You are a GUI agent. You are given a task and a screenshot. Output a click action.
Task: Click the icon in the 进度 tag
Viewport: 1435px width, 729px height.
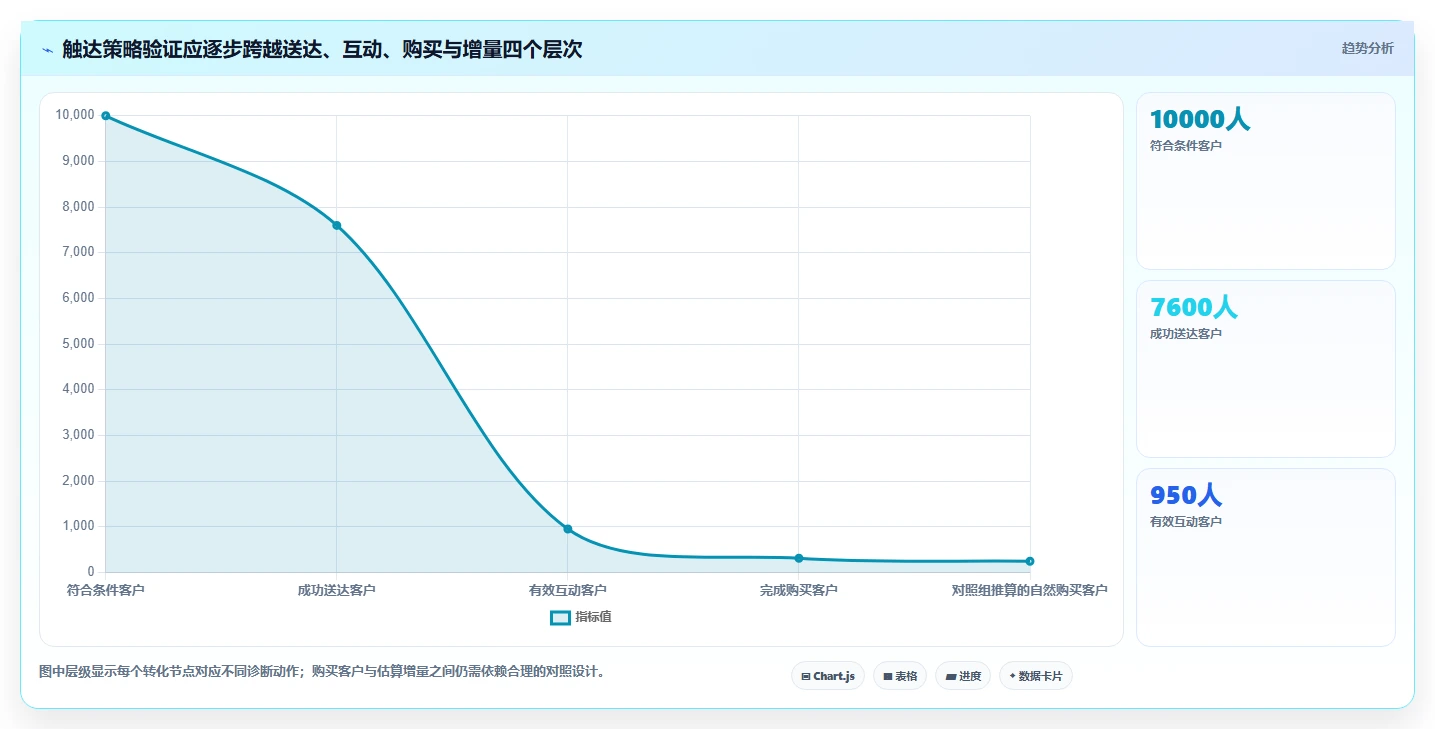pos(950,677)
